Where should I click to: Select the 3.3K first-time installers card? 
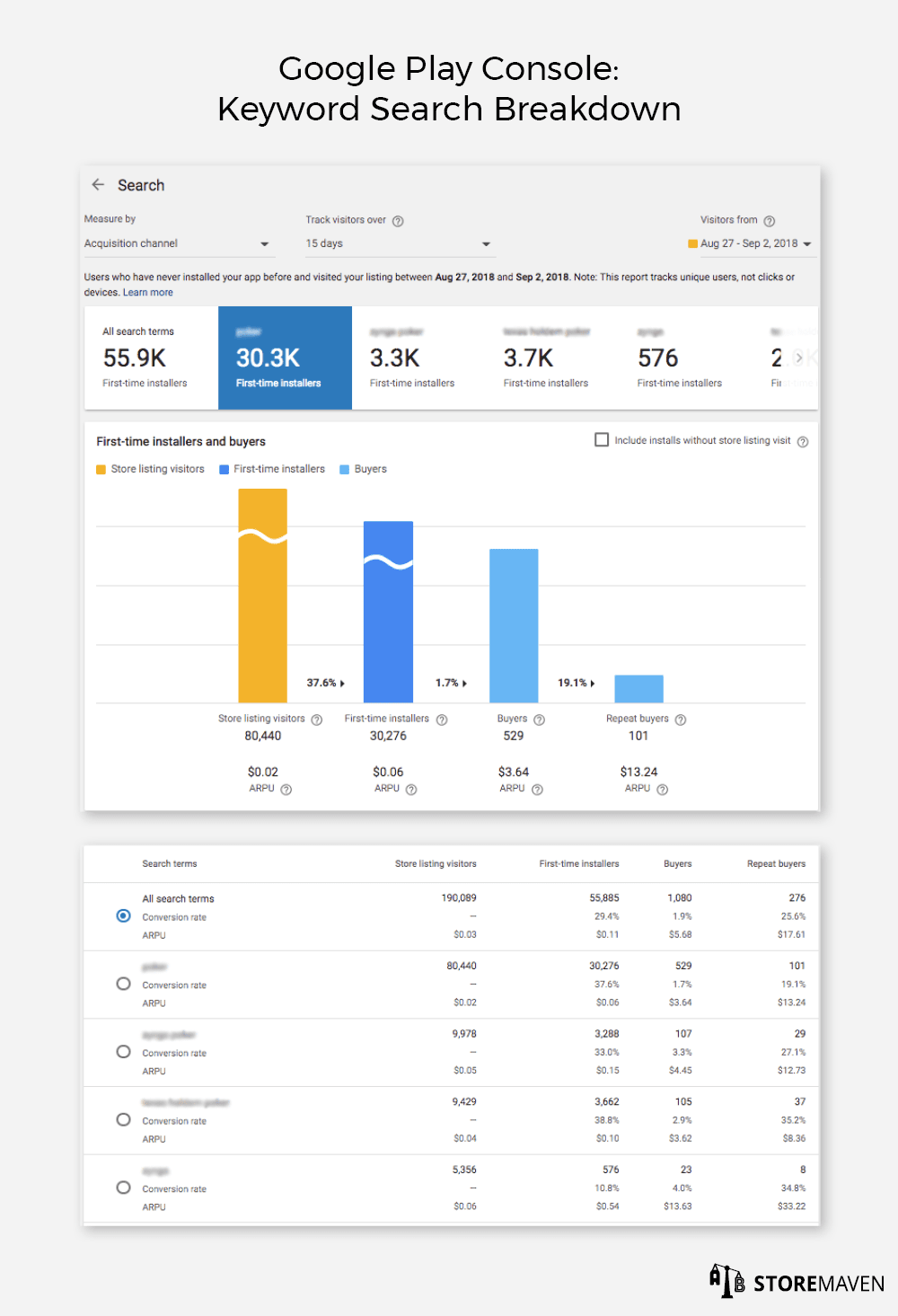pyautogui.click(x=418, y=358)
